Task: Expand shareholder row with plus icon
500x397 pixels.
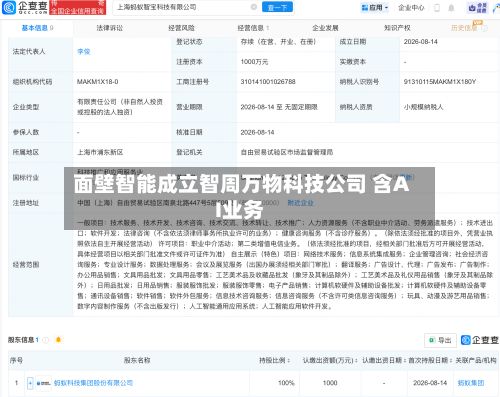Action: click(30, 383)
